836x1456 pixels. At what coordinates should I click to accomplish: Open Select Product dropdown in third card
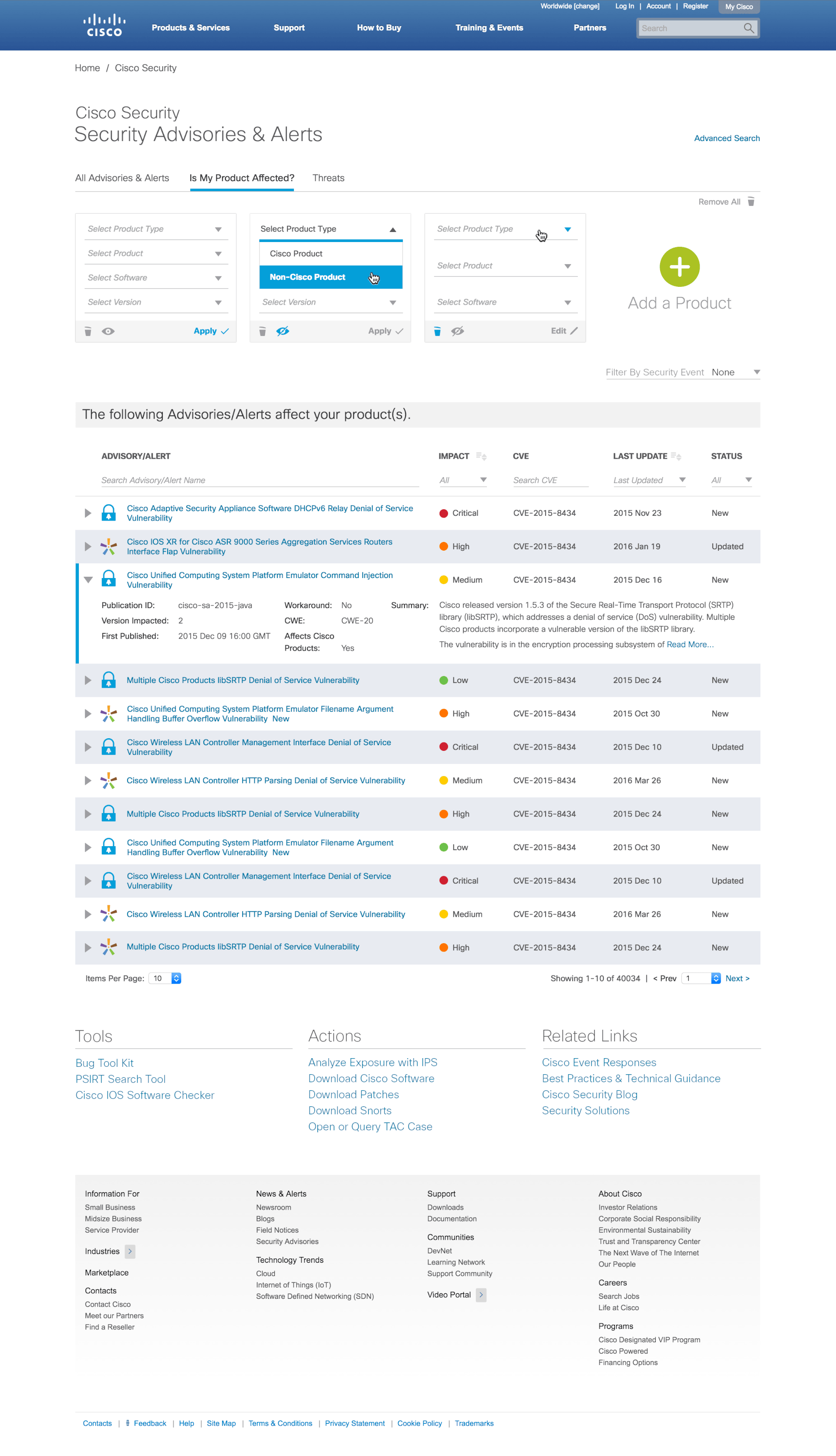505,266
